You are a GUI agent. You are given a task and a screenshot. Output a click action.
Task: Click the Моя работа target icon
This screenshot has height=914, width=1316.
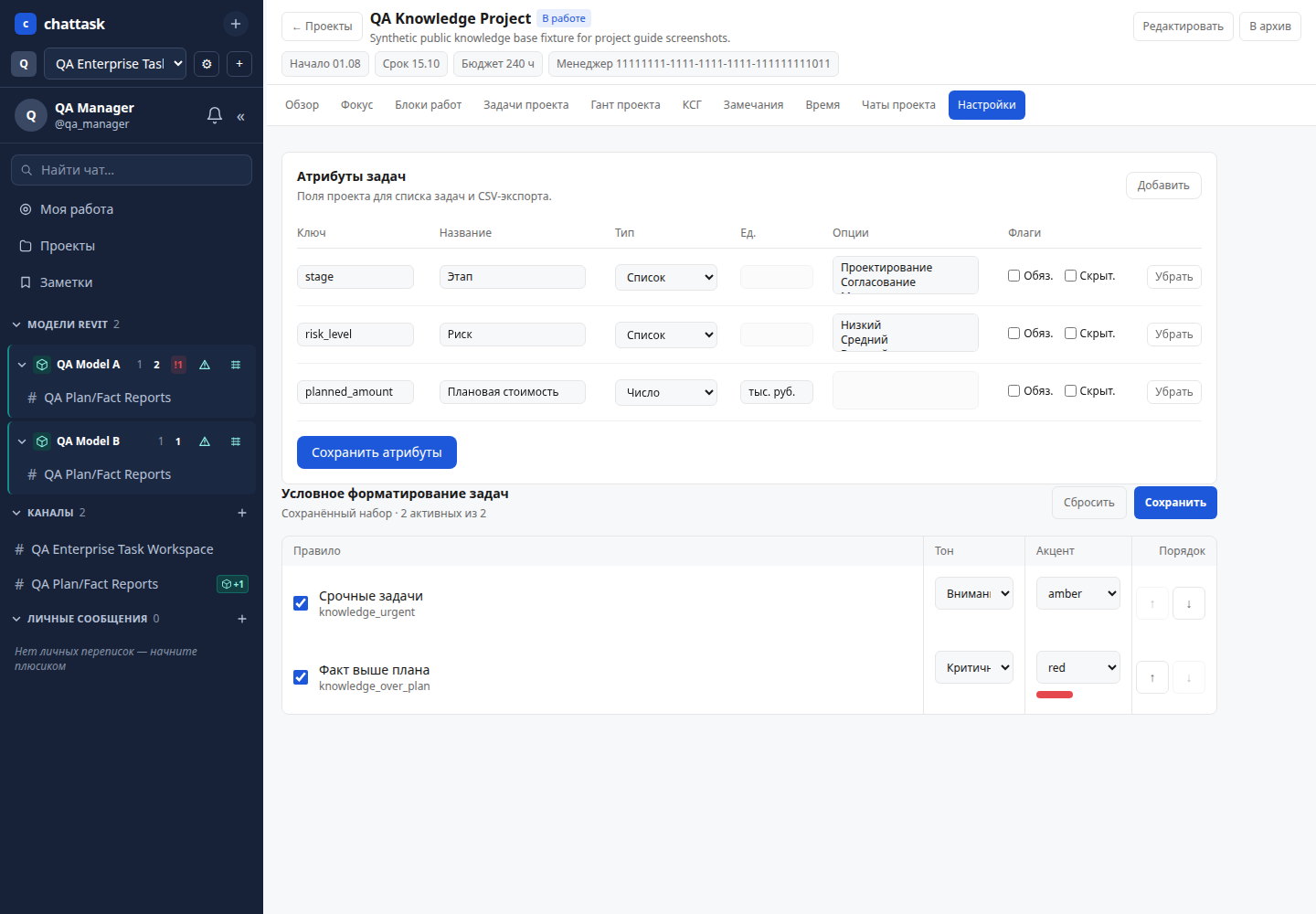26,209
